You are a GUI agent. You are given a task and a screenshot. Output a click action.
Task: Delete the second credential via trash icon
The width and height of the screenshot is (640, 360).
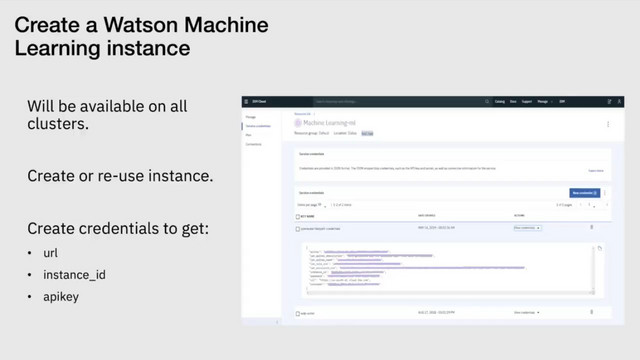pos(592,312)
